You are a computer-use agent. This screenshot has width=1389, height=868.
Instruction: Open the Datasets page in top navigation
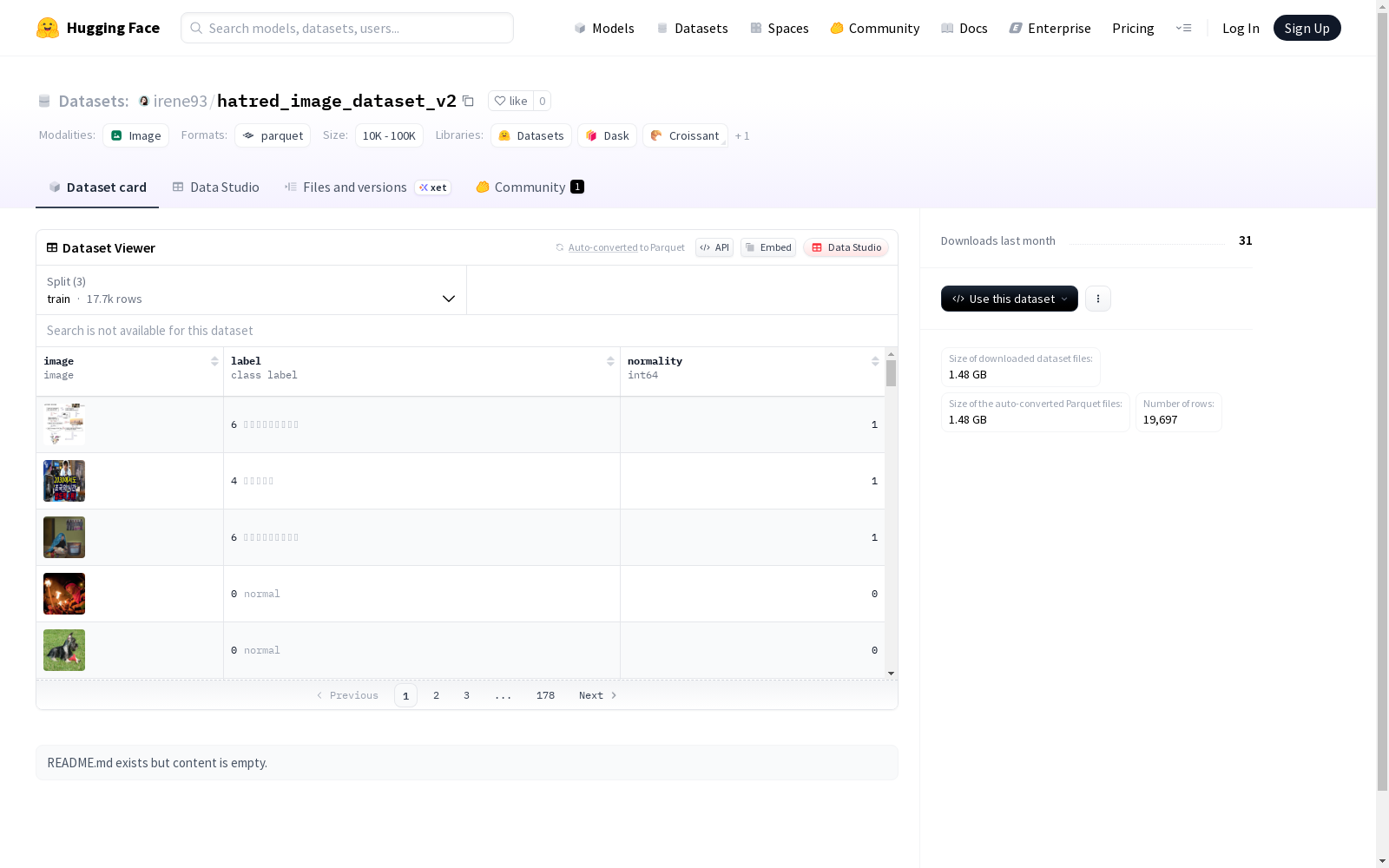[692, 28]
